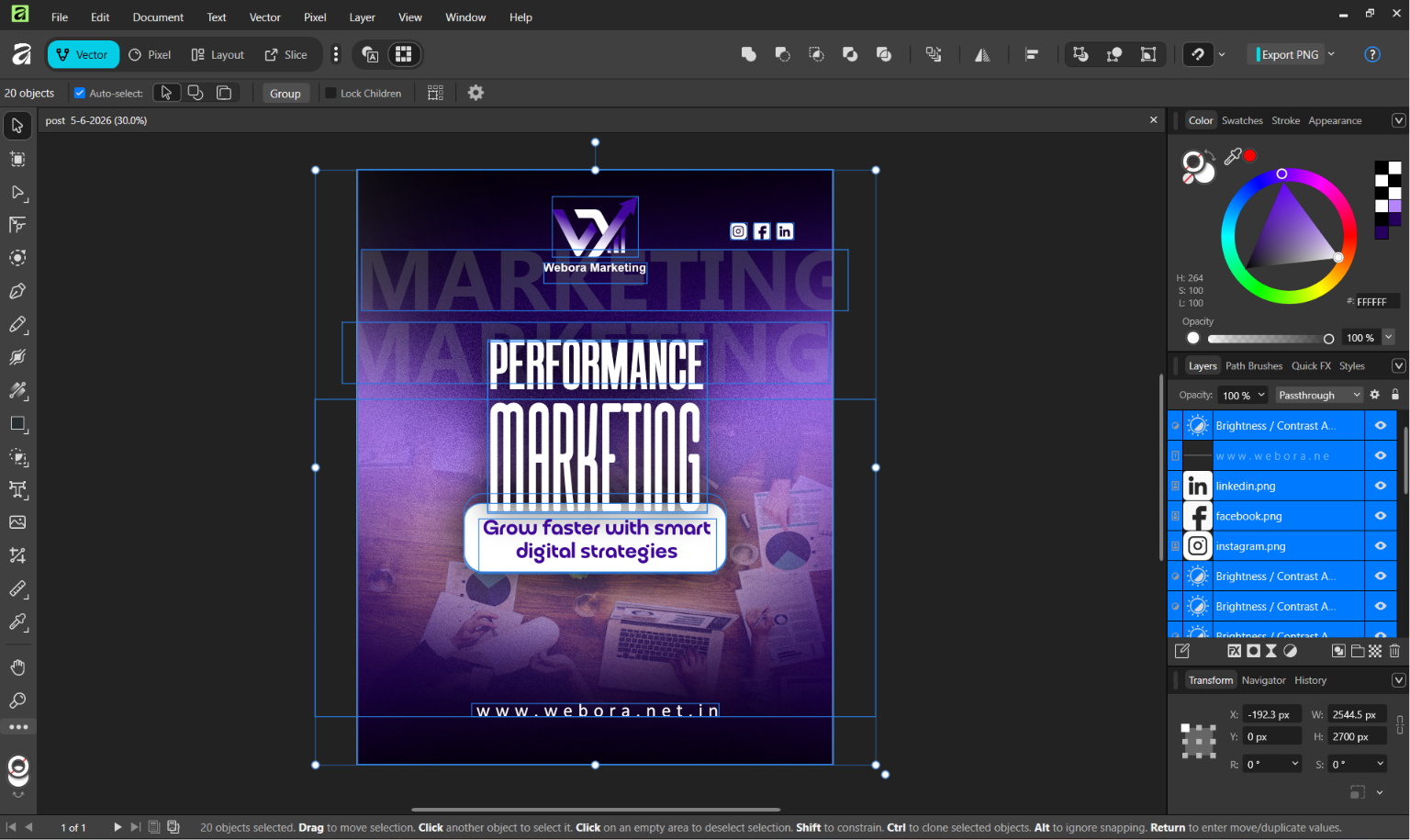Click the Intersect boolean operation icon
The height and width of the screenshot is (840, 1410).
click(816, 54)
